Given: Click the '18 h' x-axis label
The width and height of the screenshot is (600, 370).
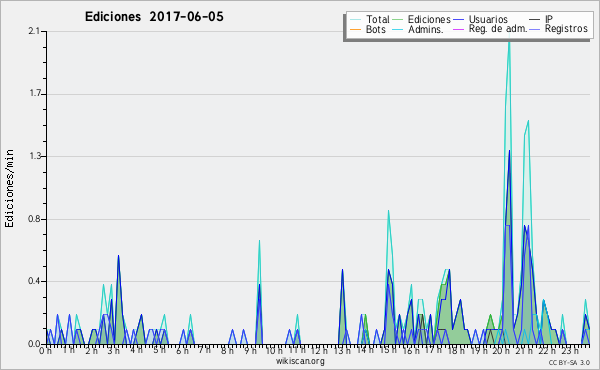Looking at the screenshot, I should point(456,351).
